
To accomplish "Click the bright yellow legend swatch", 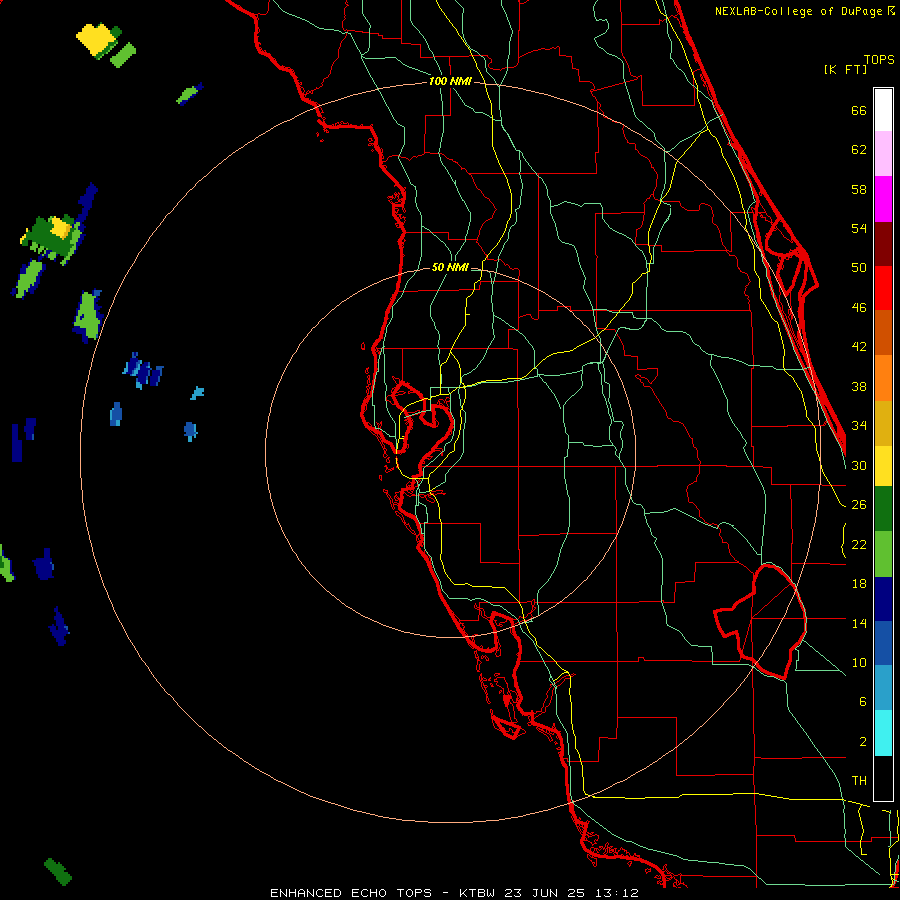I will click(x=883, y=465).
